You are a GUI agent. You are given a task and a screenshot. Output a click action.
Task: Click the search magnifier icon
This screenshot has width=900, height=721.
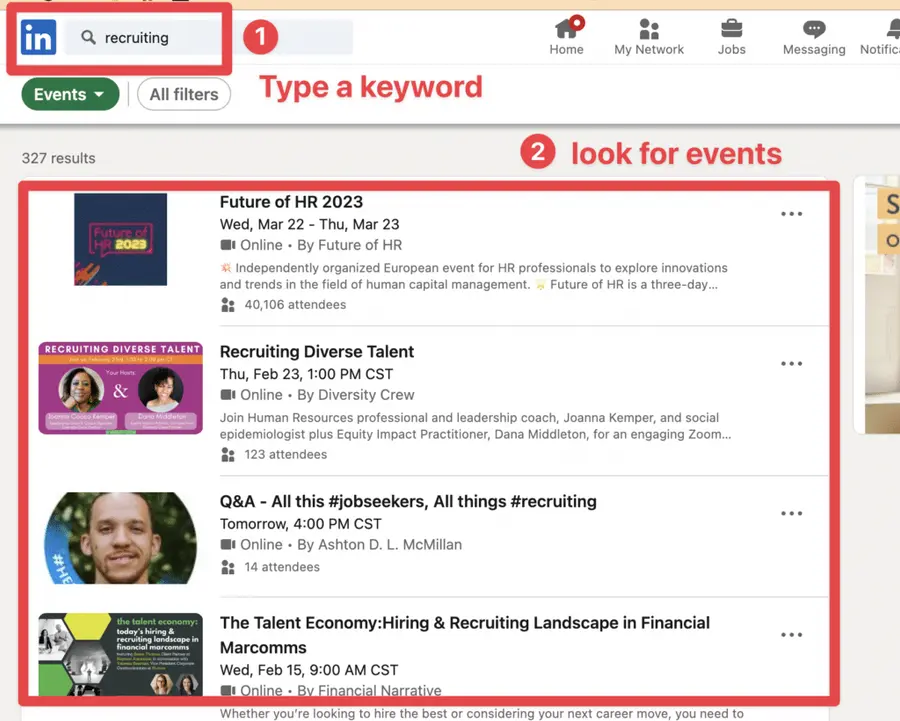pos(88,37)
